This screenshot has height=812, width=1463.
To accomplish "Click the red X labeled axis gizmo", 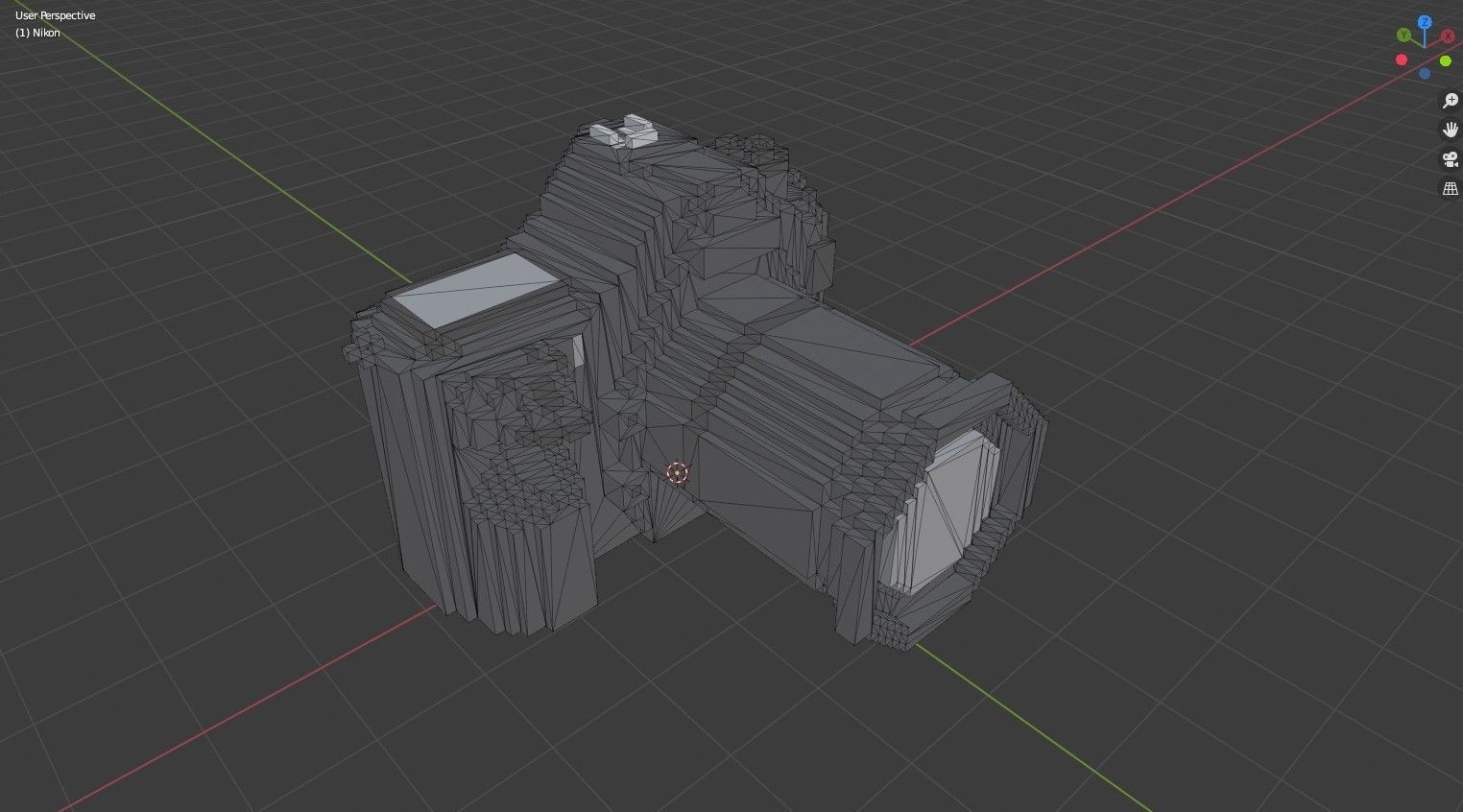I will [x=1448, y=36].
